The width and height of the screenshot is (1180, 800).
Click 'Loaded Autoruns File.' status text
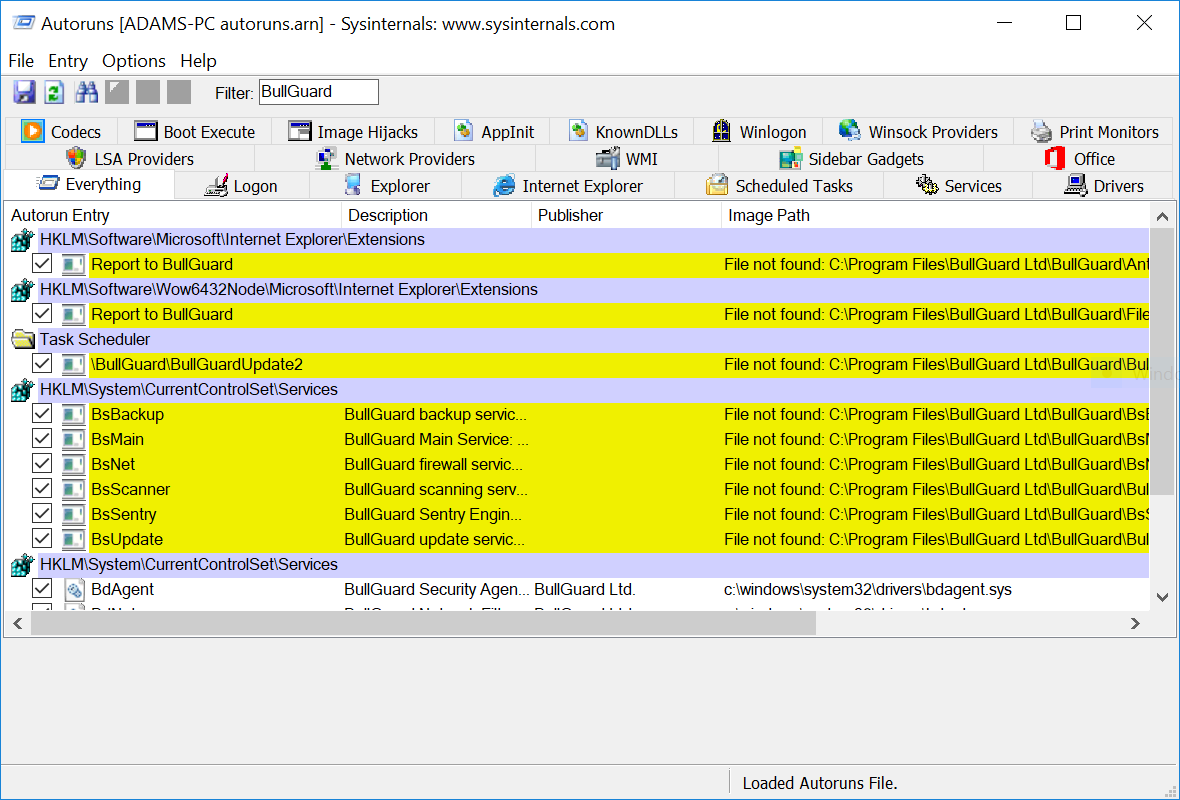(820, 783)
